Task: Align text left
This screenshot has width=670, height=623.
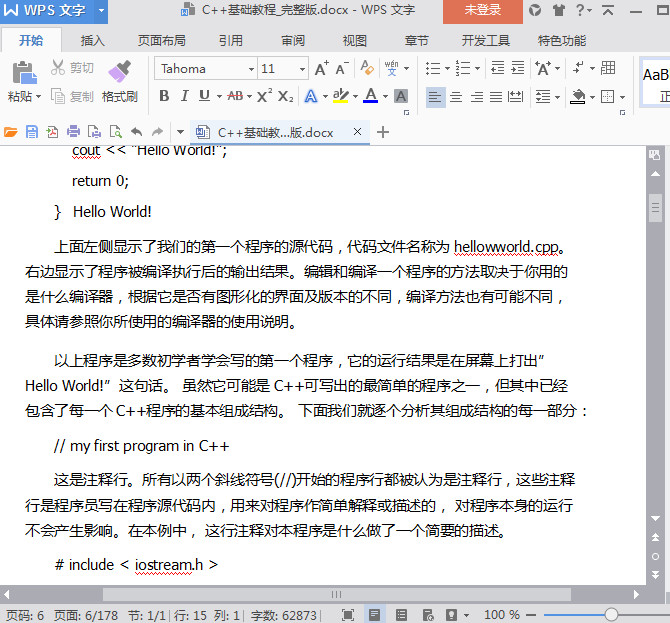Action: tap(435, 97)
